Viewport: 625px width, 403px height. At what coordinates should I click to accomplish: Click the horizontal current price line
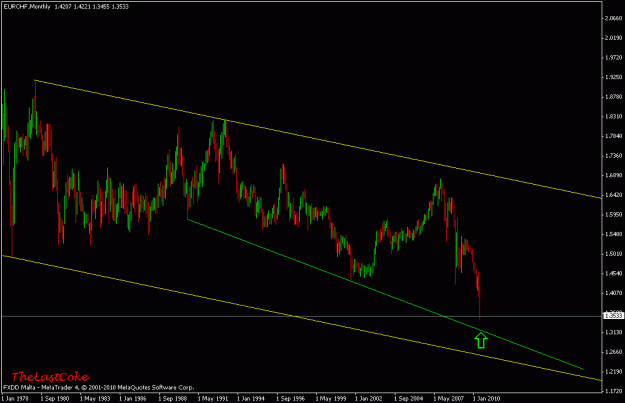click(x=302, y=317)
